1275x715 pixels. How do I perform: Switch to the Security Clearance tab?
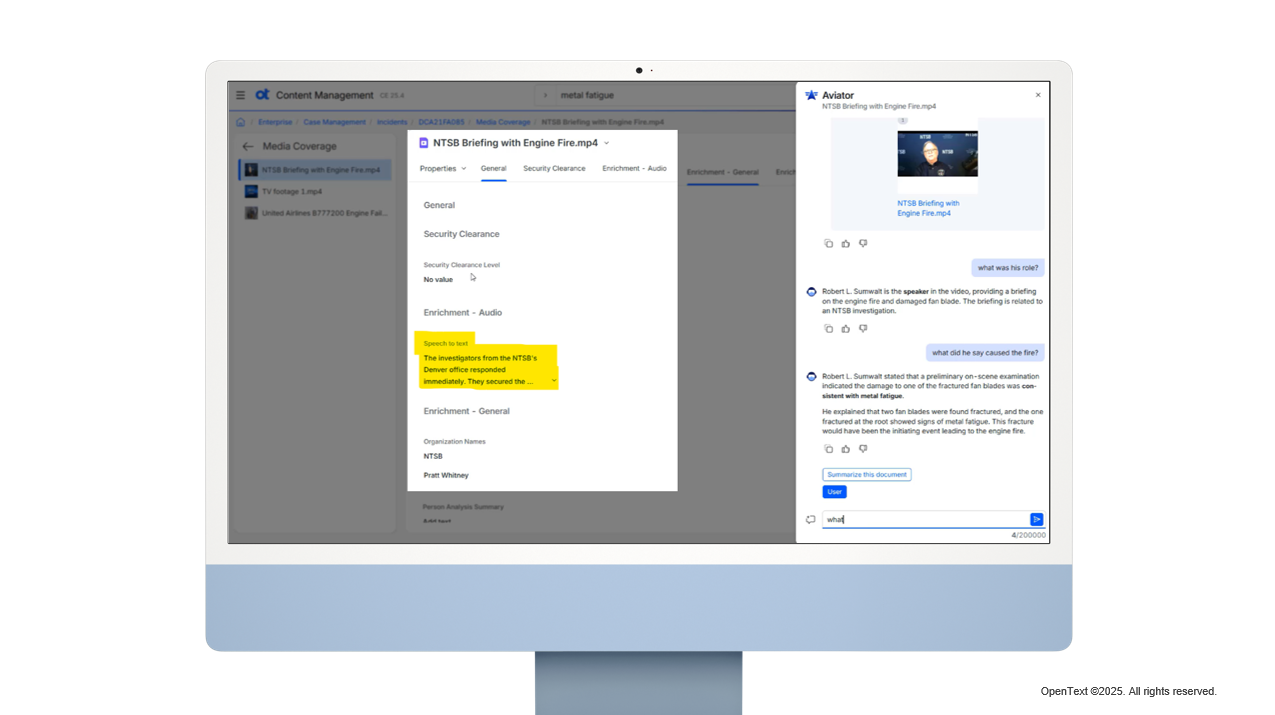[x=554, y=168]
